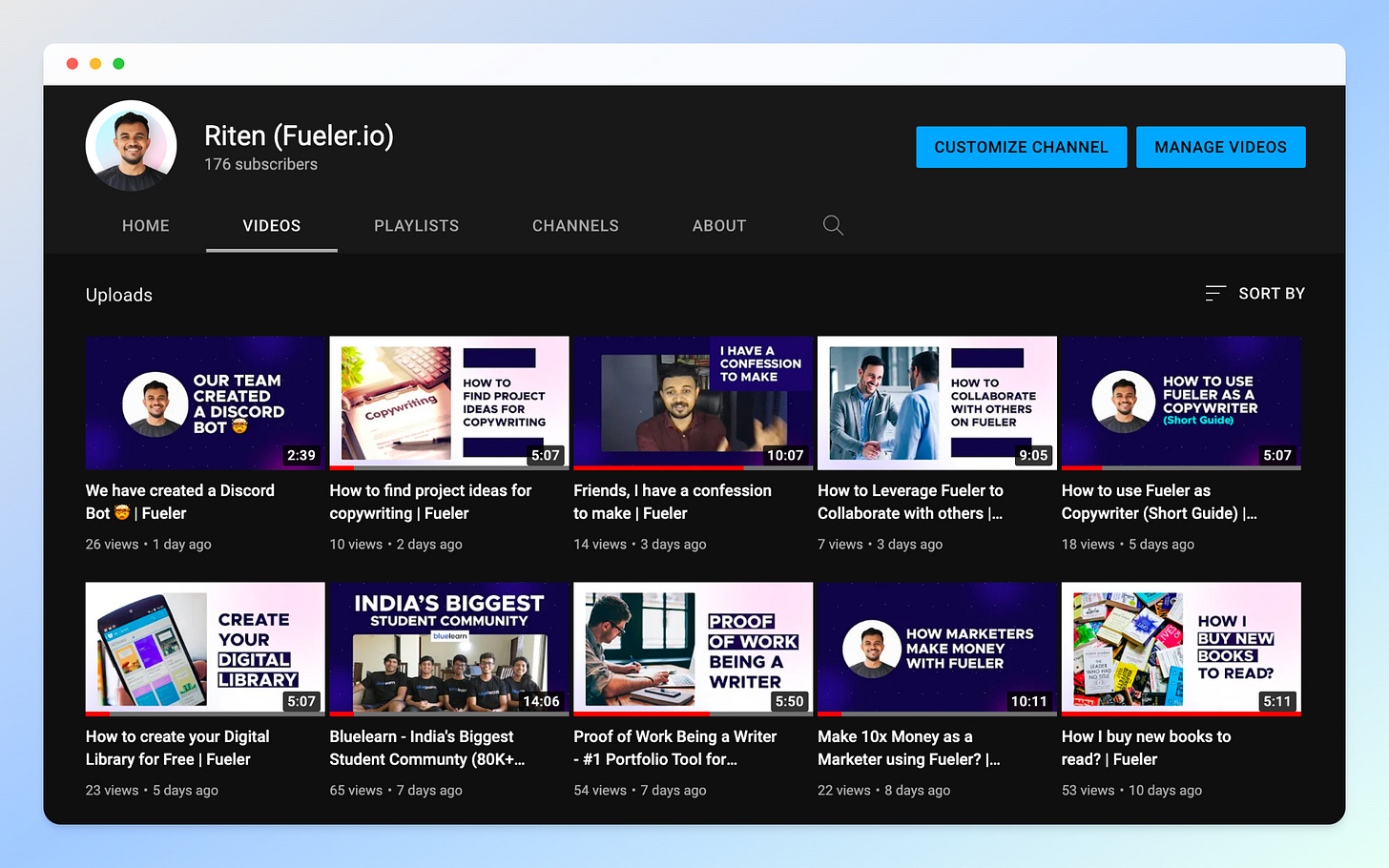1389x868 pixels.
Task: Click Riten channel profile avatar
Action: 132,146
